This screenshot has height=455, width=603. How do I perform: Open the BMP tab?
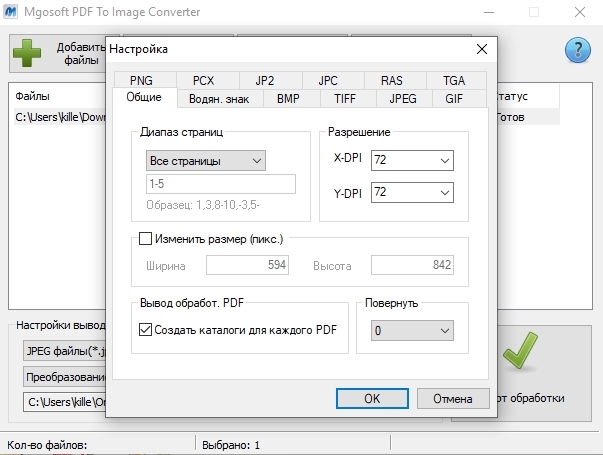(292, 99)
